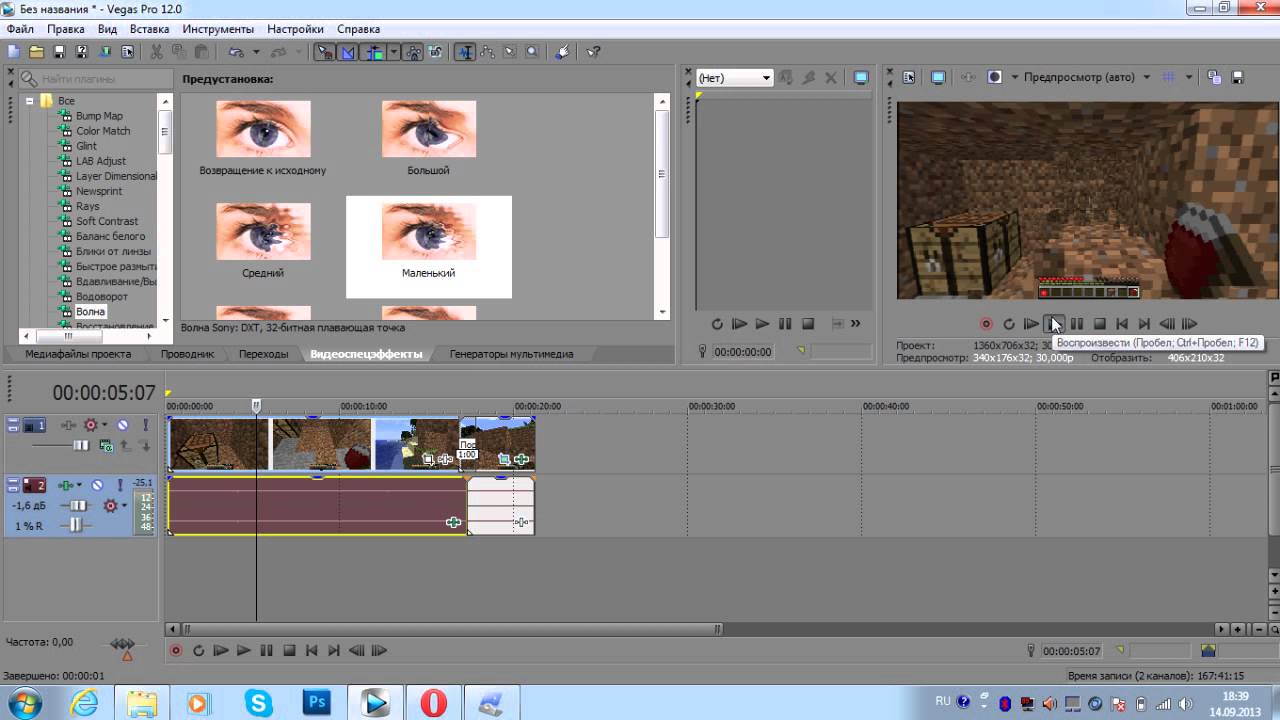Mute audio track 2

point(97,485)
